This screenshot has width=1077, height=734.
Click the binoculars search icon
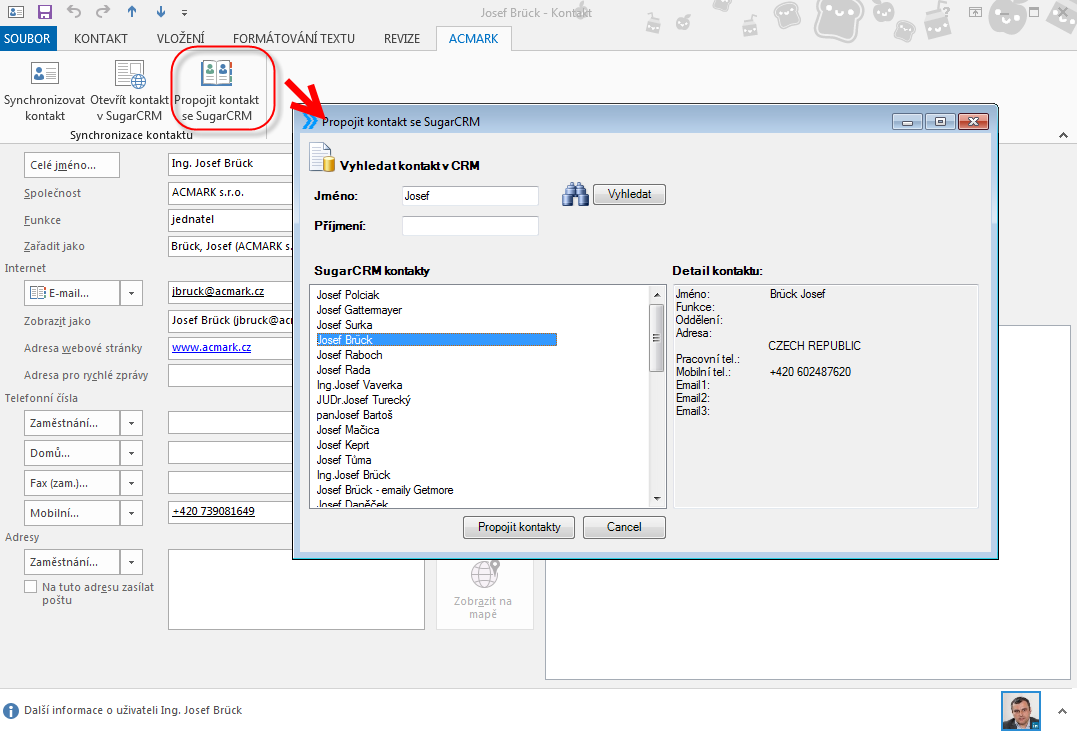[x=575, y=194]
